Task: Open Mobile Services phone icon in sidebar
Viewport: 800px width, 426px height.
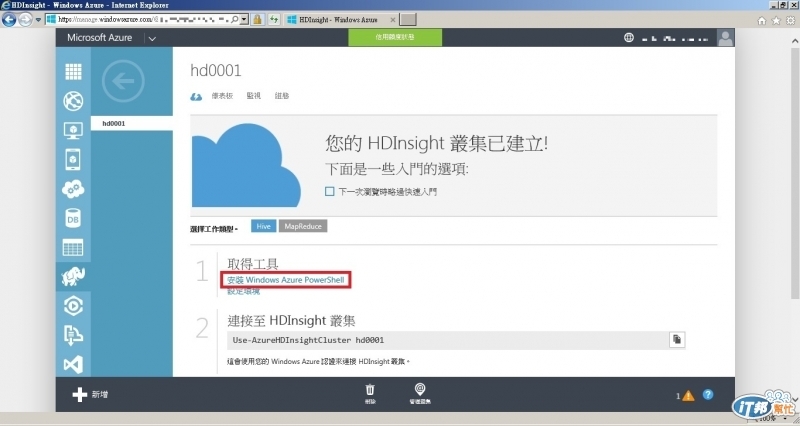Action: 73,160
